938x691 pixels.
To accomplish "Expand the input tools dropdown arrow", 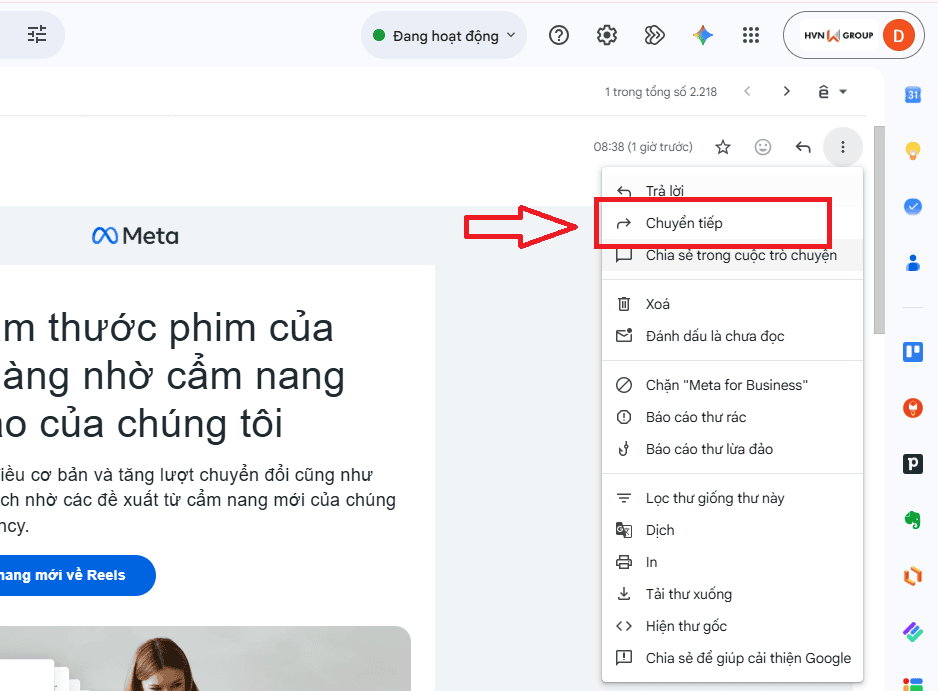I will click(x=843, y=92).
